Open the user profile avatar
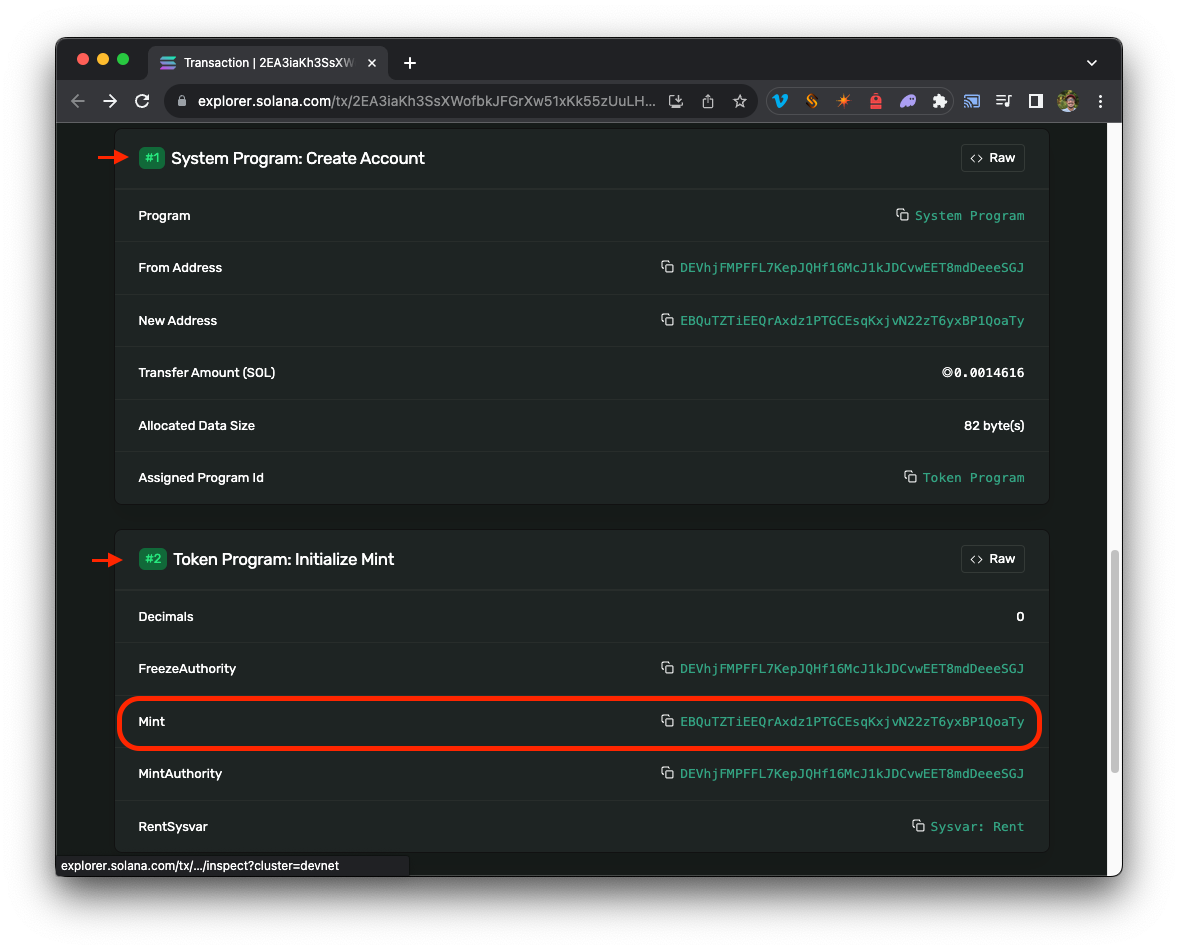 coord(1068,101)
